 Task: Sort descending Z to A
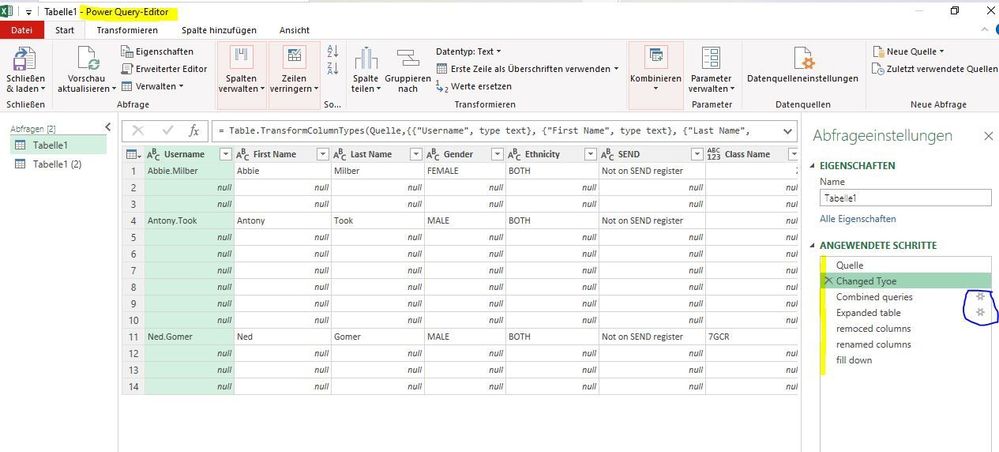(333, 68)
